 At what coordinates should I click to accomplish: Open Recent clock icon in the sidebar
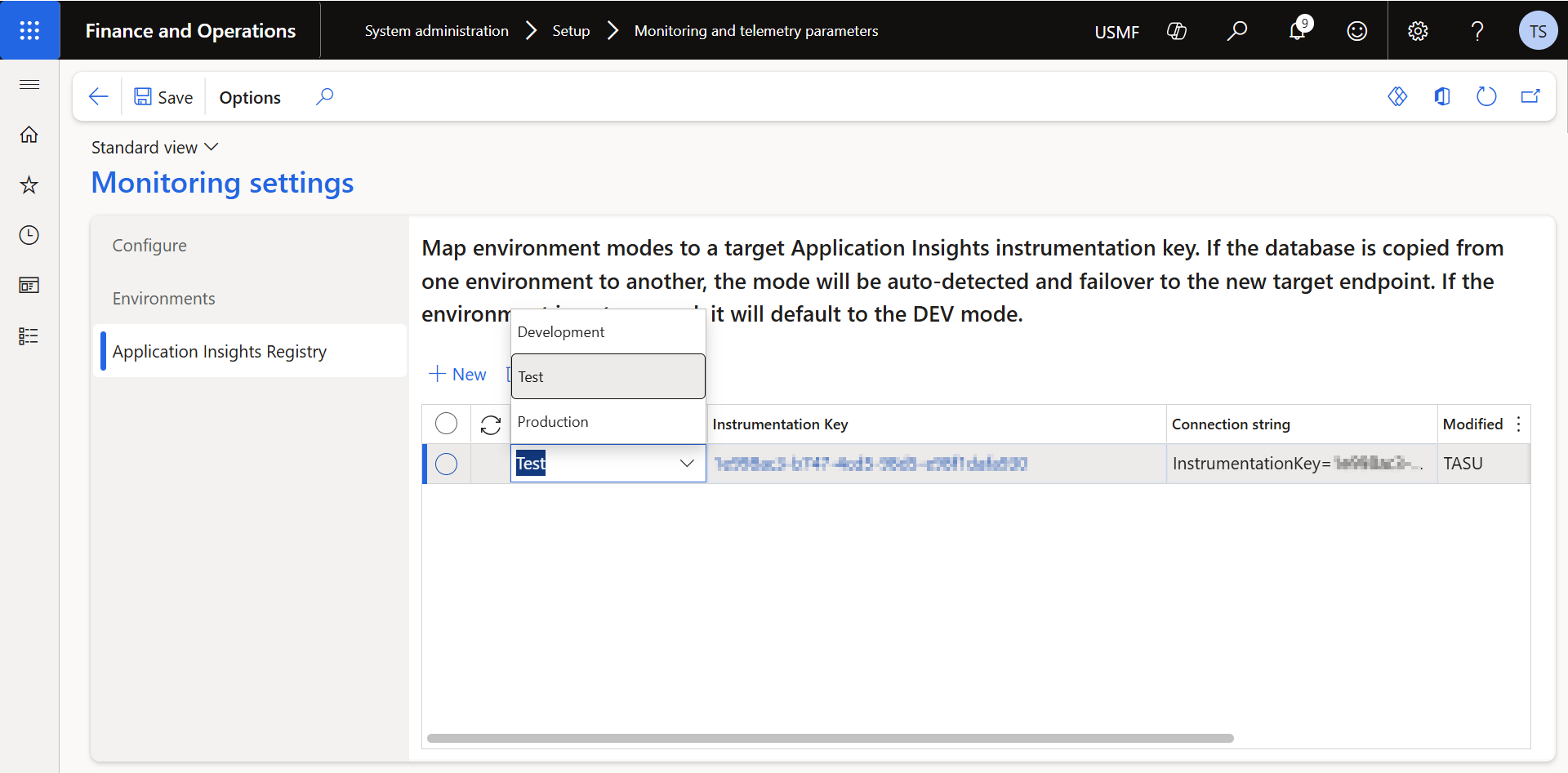pos(29,235)
